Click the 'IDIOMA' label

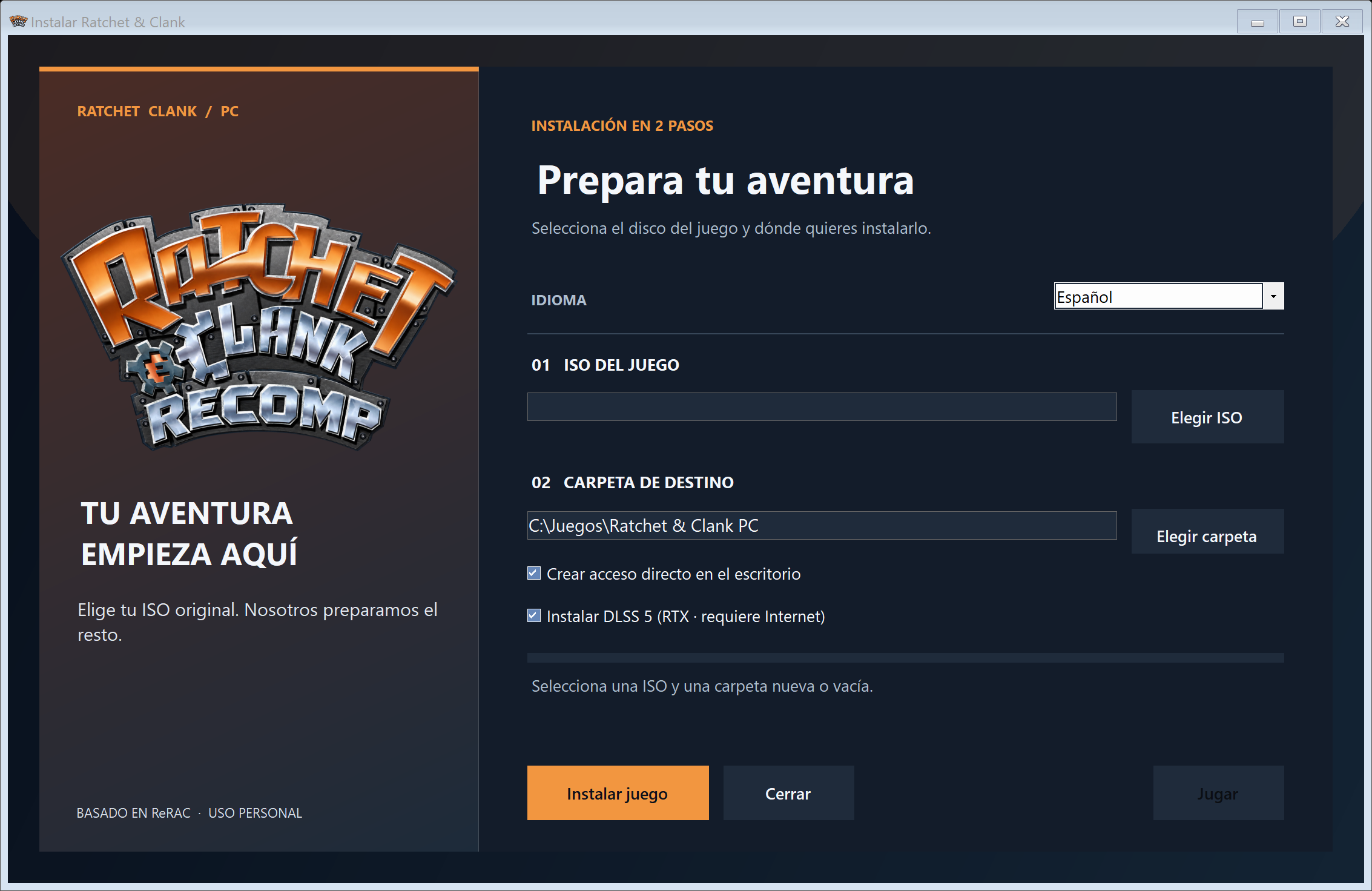[x=559, y=300]
